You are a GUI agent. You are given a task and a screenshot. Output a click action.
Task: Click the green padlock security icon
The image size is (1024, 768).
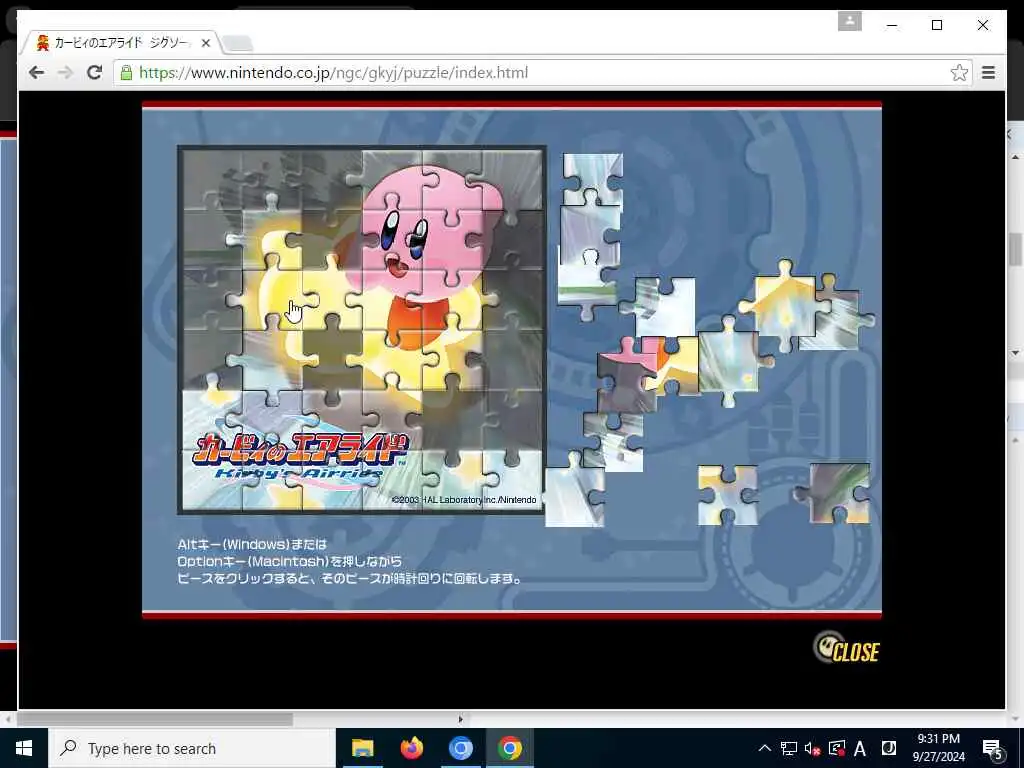coord(127,72)
